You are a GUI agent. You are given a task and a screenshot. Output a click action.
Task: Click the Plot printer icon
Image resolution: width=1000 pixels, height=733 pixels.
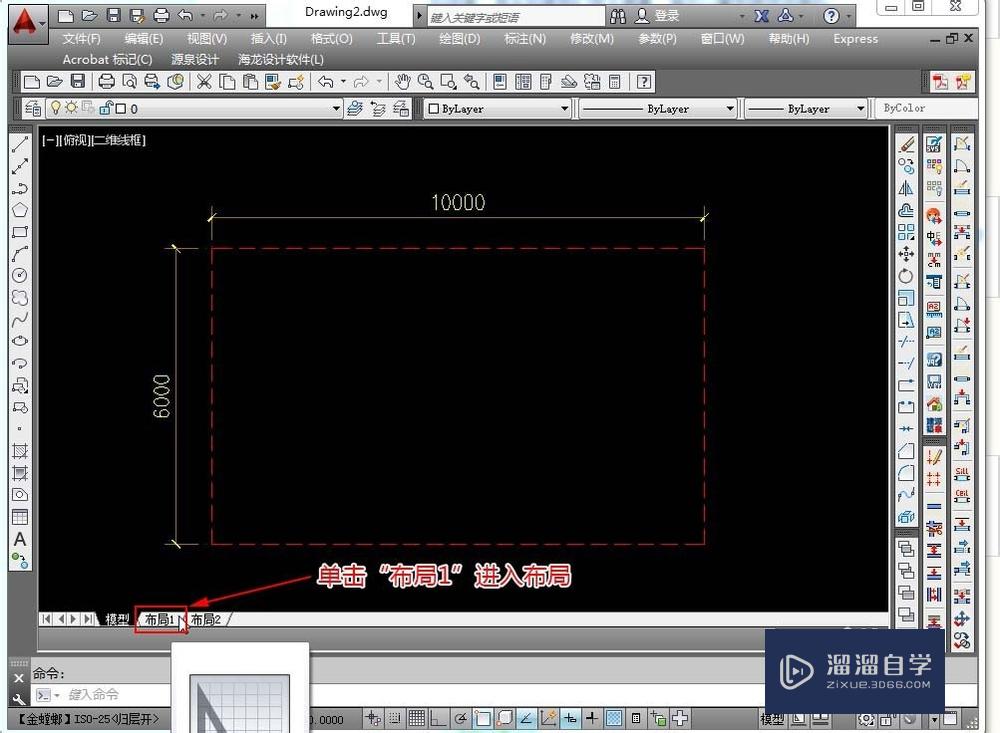[x=107, y=82]
